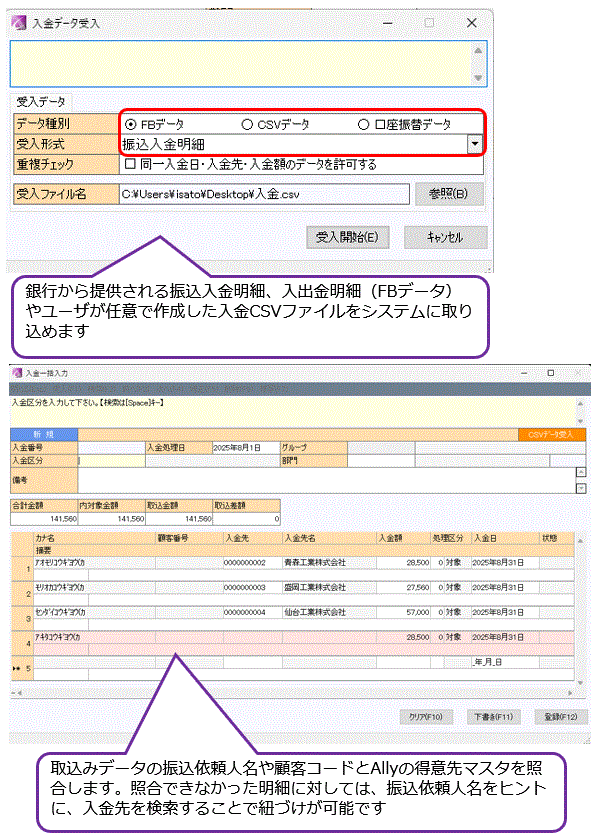This screenshot has height=837, width=600.
Task: Click the amount 57,000 in row 3
Action: pos(418,612)
